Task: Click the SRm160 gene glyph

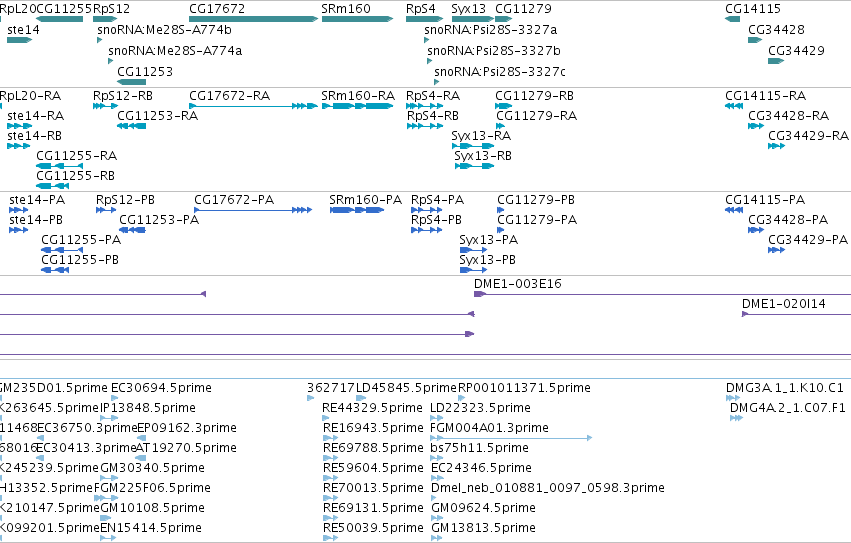Action: pyautogui.click(x=357, y=19)
